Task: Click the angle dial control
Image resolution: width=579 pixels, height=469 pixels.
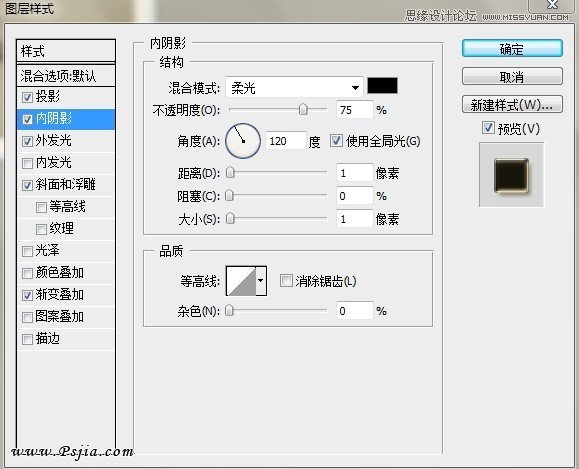Action: point(243,141)
